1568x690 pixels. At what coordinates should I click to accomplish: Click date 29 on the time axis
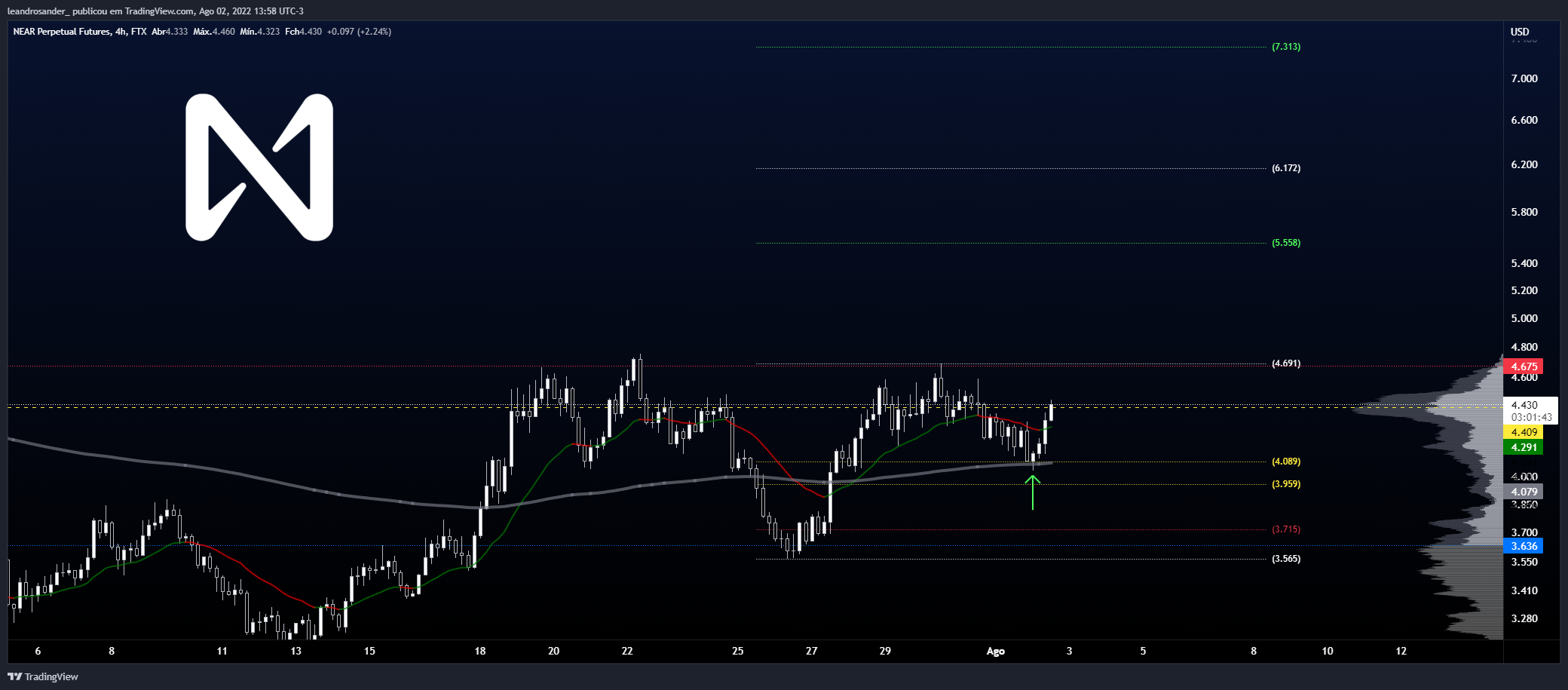[x=886, y=651]
